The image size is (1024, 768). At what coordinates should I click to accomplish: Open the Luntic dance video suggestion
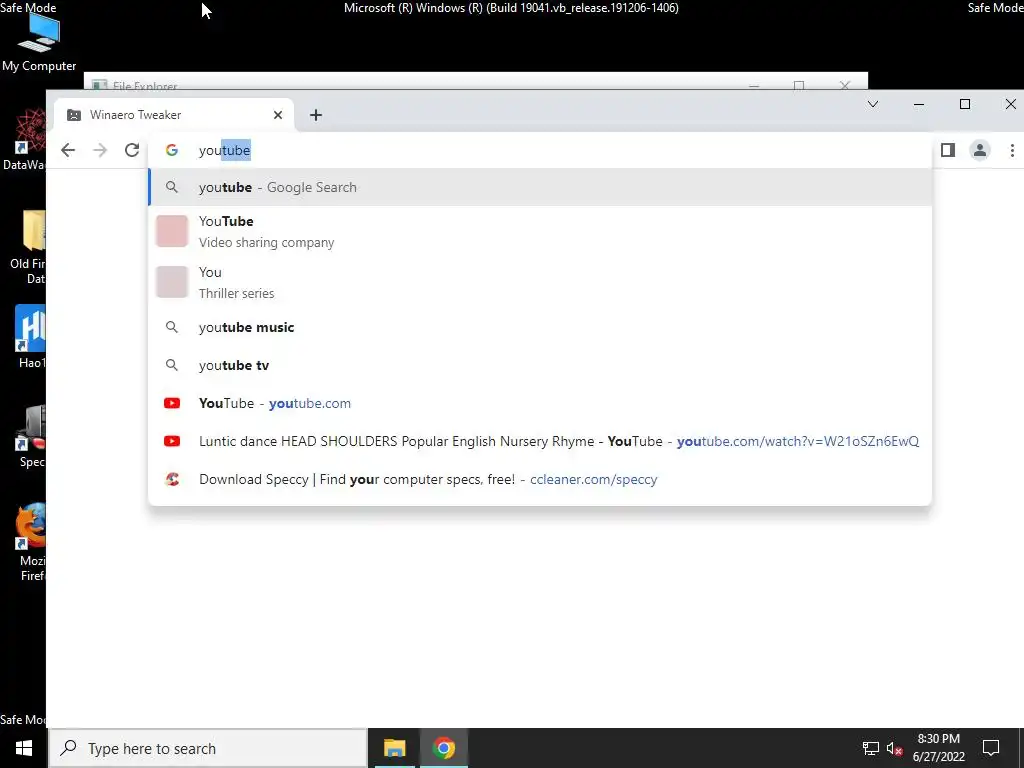pyautogui.click(x=540, y=441)
